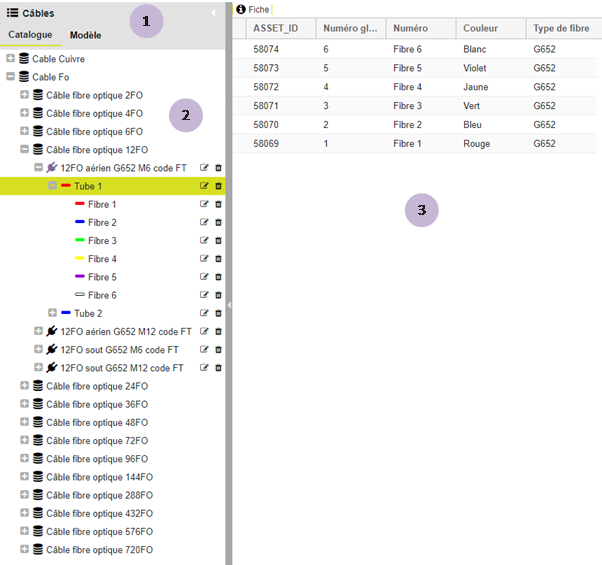Click delete trash icon for Fibre 3
The height and width of the screenshot is (565, 602).
click(218, 241)
